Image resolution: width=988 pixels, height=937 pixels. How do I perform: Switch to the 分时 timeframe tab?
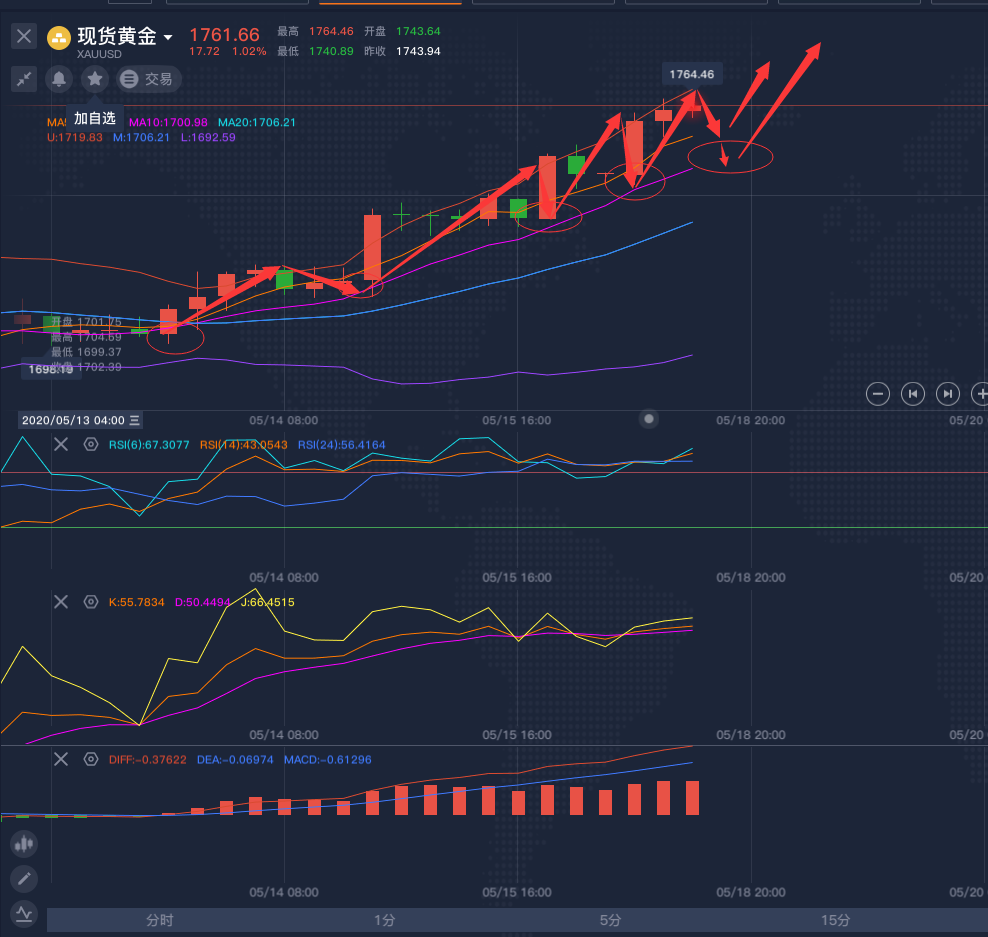click(x=159, y=920)
